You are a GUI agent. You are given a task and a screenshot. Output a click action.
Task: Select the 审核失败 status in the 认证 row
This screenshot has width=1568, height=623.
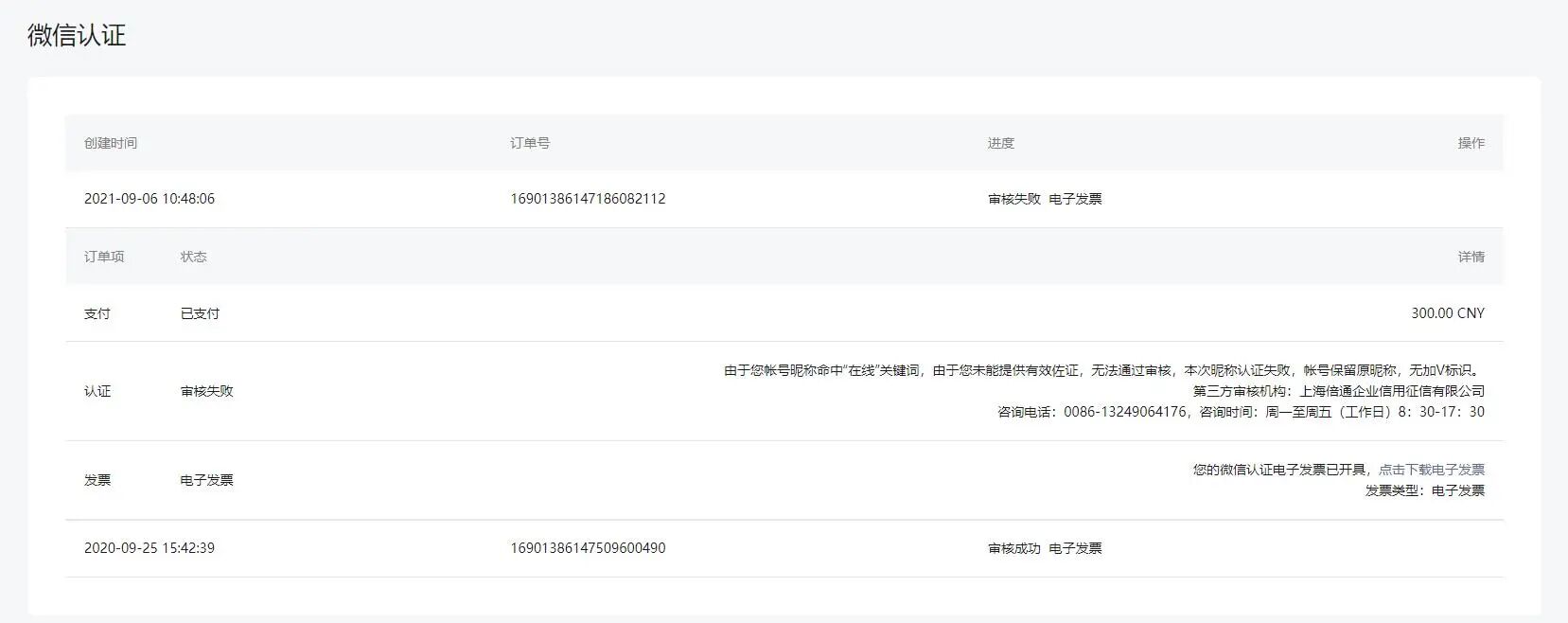tap(206, 391)
